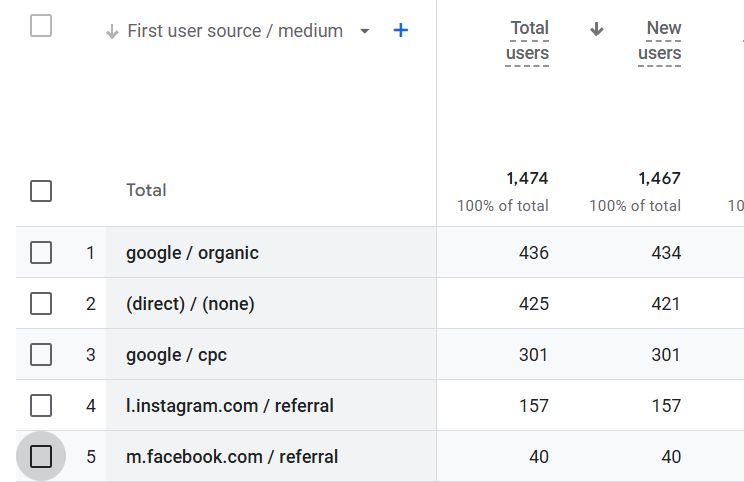Toggle the m.facebook.com / referral checkbox
The height and width of the screenshot is (482, 744).
(x=41, y=457)
